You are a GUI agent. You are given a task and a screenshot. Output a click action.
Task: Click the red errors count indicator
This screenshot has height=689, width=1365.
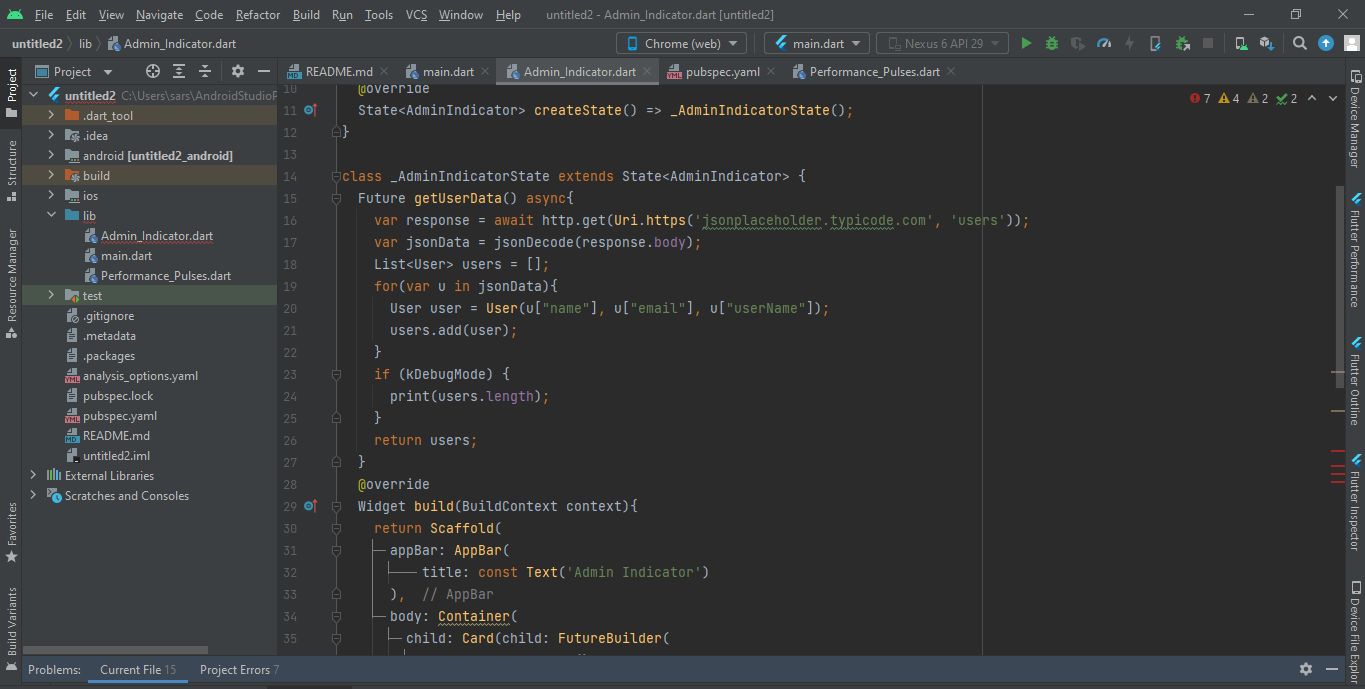pos(1200,98)
